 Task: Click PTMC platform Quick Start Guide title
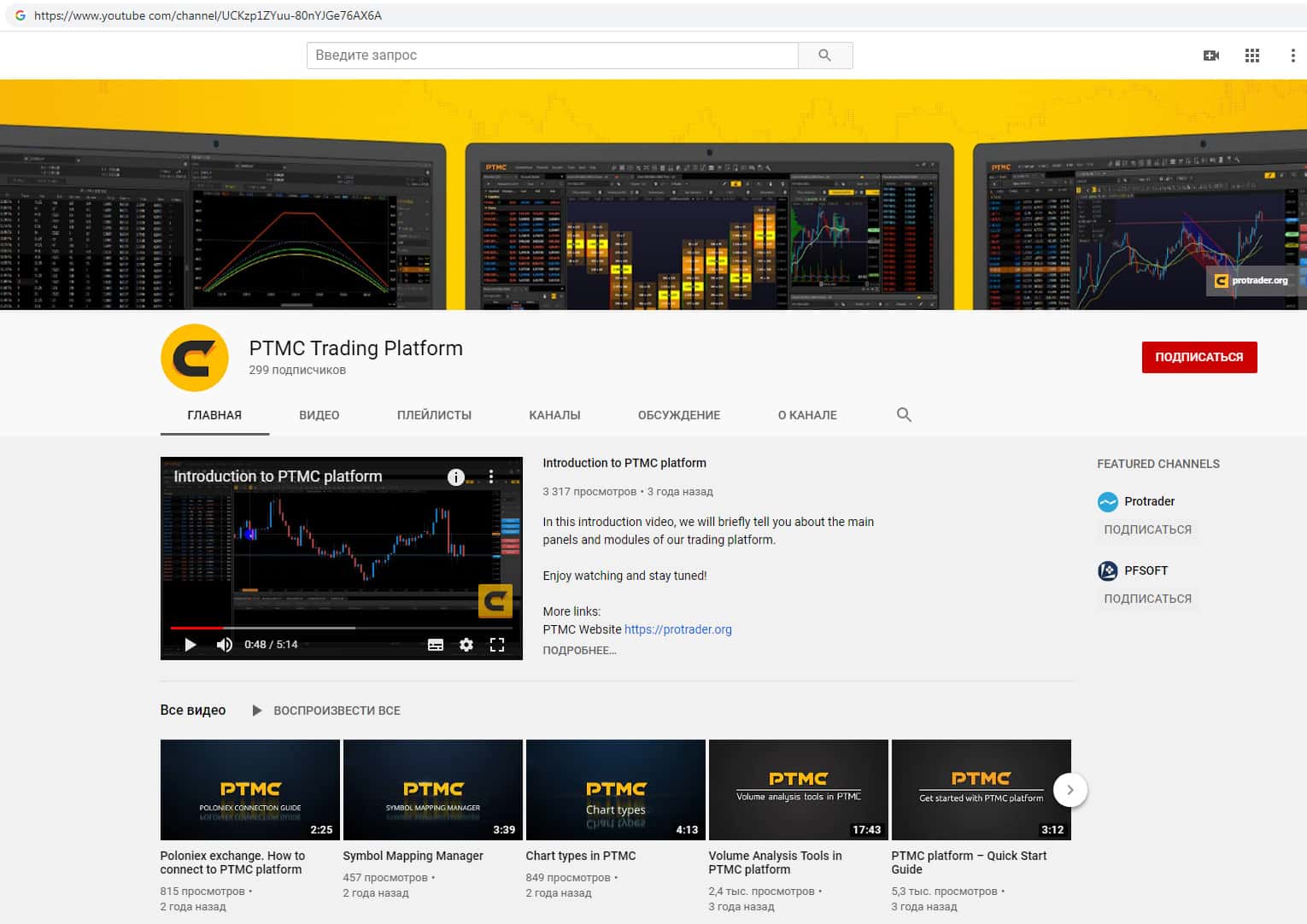click(x=969, y=863)
